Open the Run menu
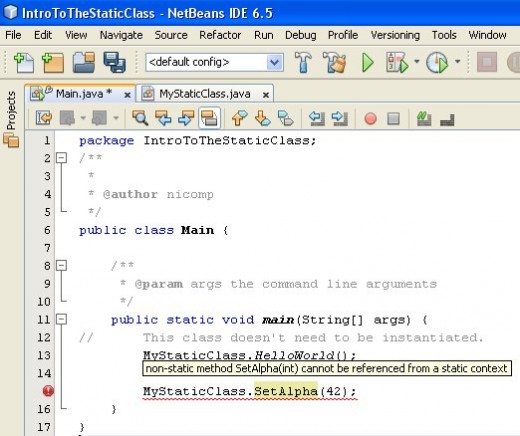 264,35
